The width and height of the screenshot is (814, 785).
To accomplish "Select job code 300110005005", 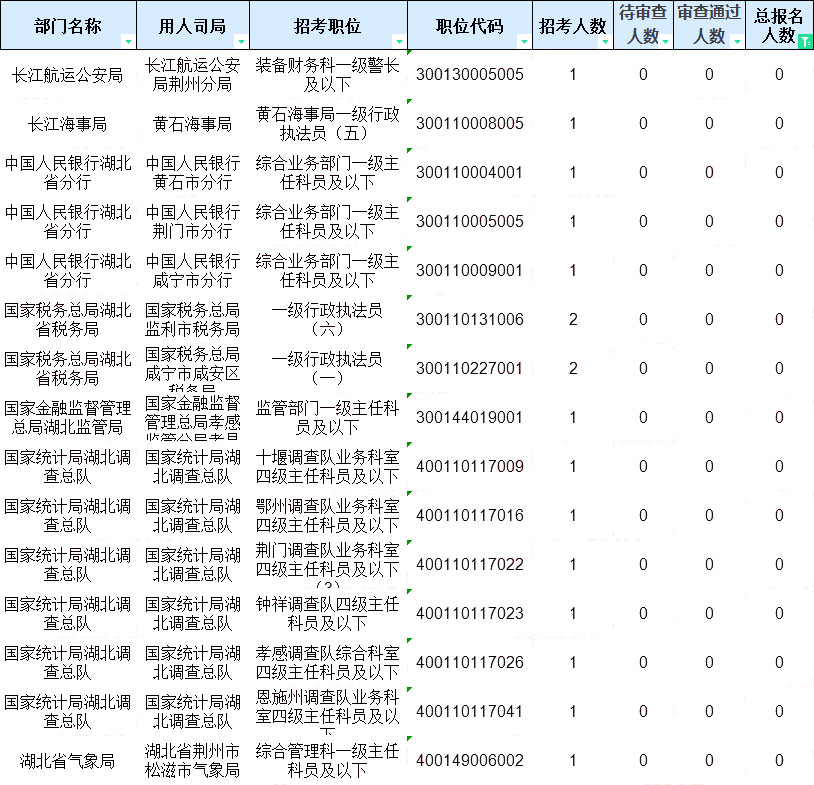I will tap(470, 222).
